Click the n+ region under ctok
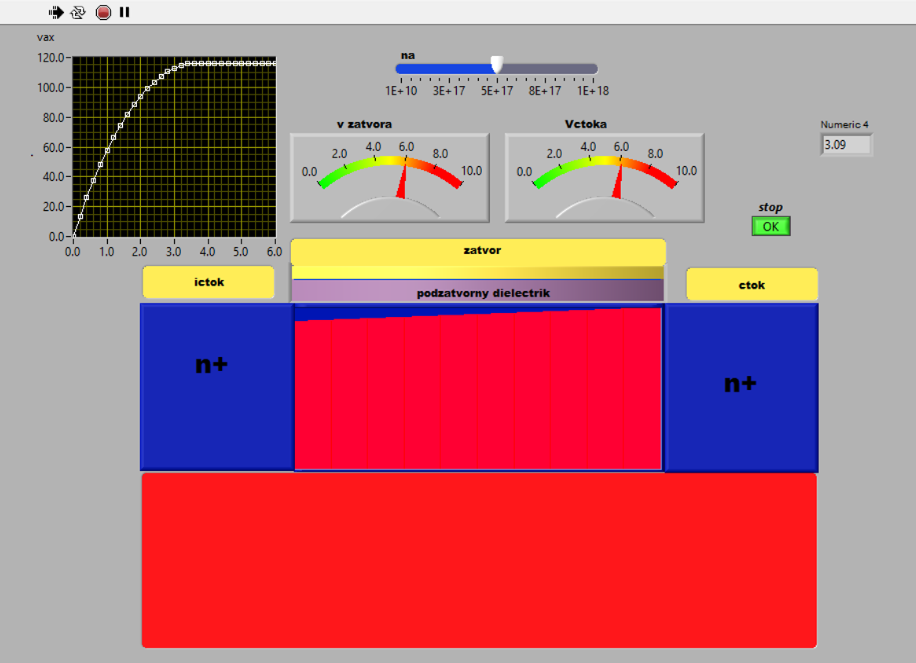The width and height of the screenshot is (916, 663). point(741,387)
